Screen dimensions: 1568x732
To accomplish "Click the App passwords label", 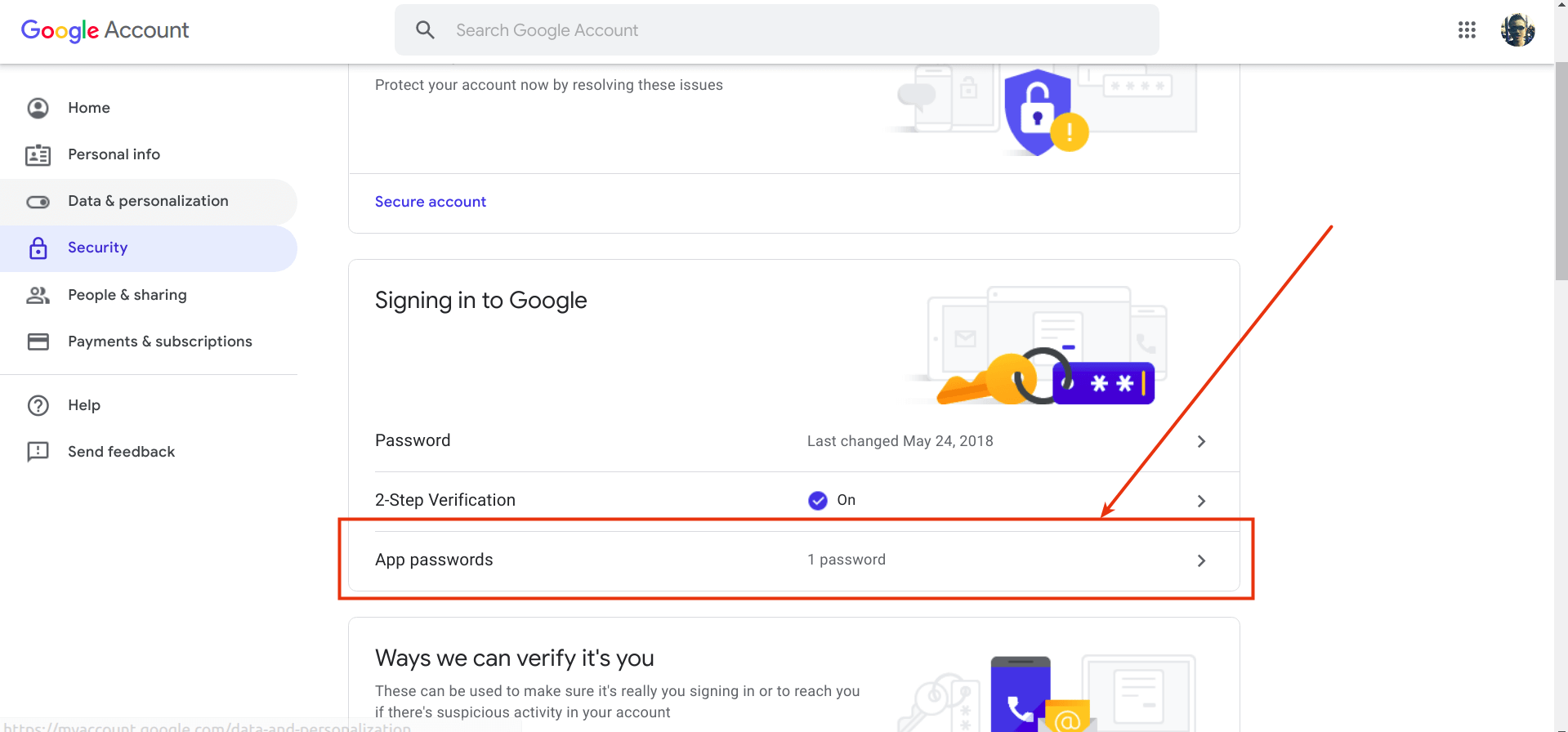I will point(434,560).
